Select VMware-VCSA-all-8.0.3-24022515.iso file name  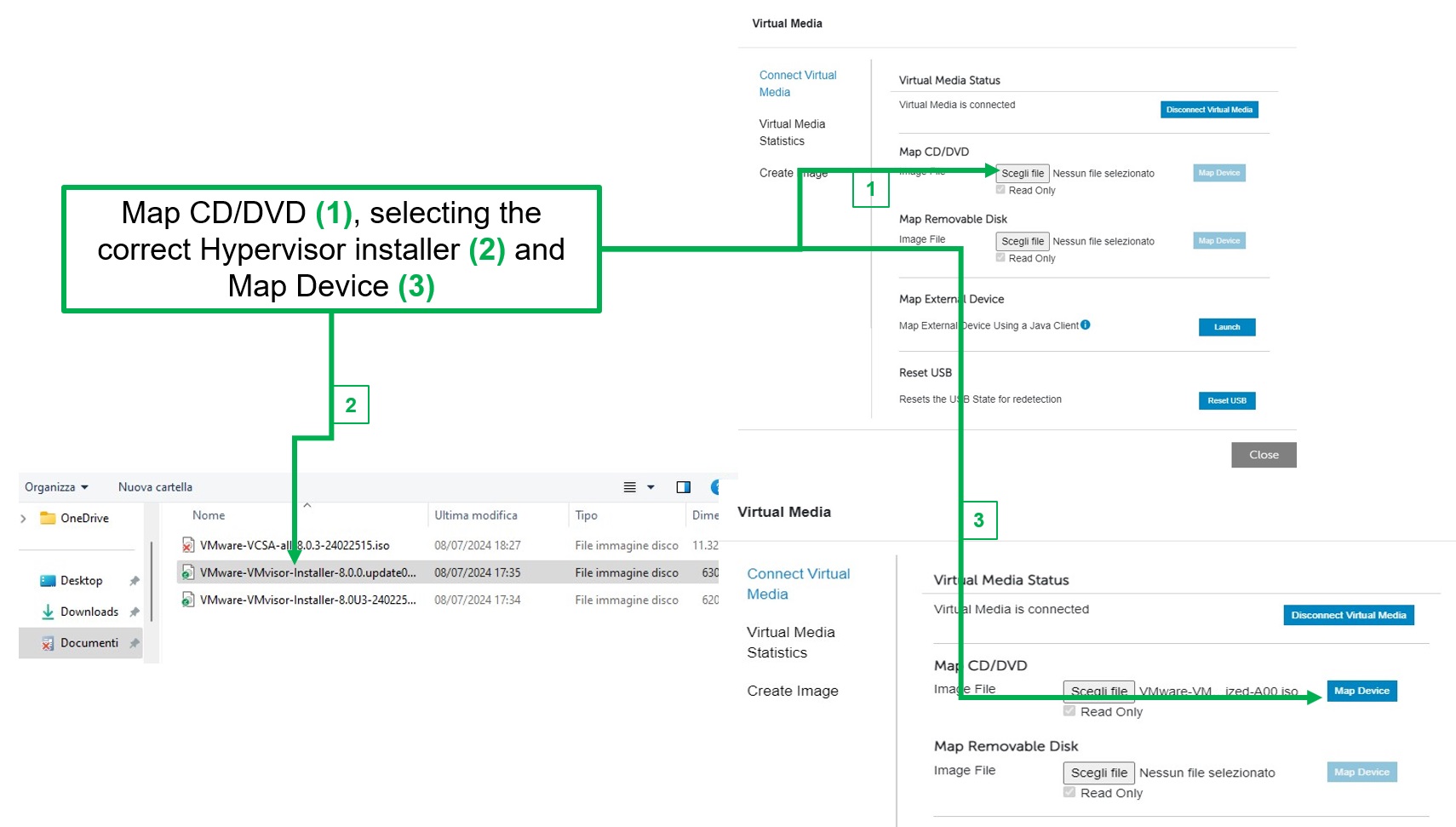coord(295,545)
